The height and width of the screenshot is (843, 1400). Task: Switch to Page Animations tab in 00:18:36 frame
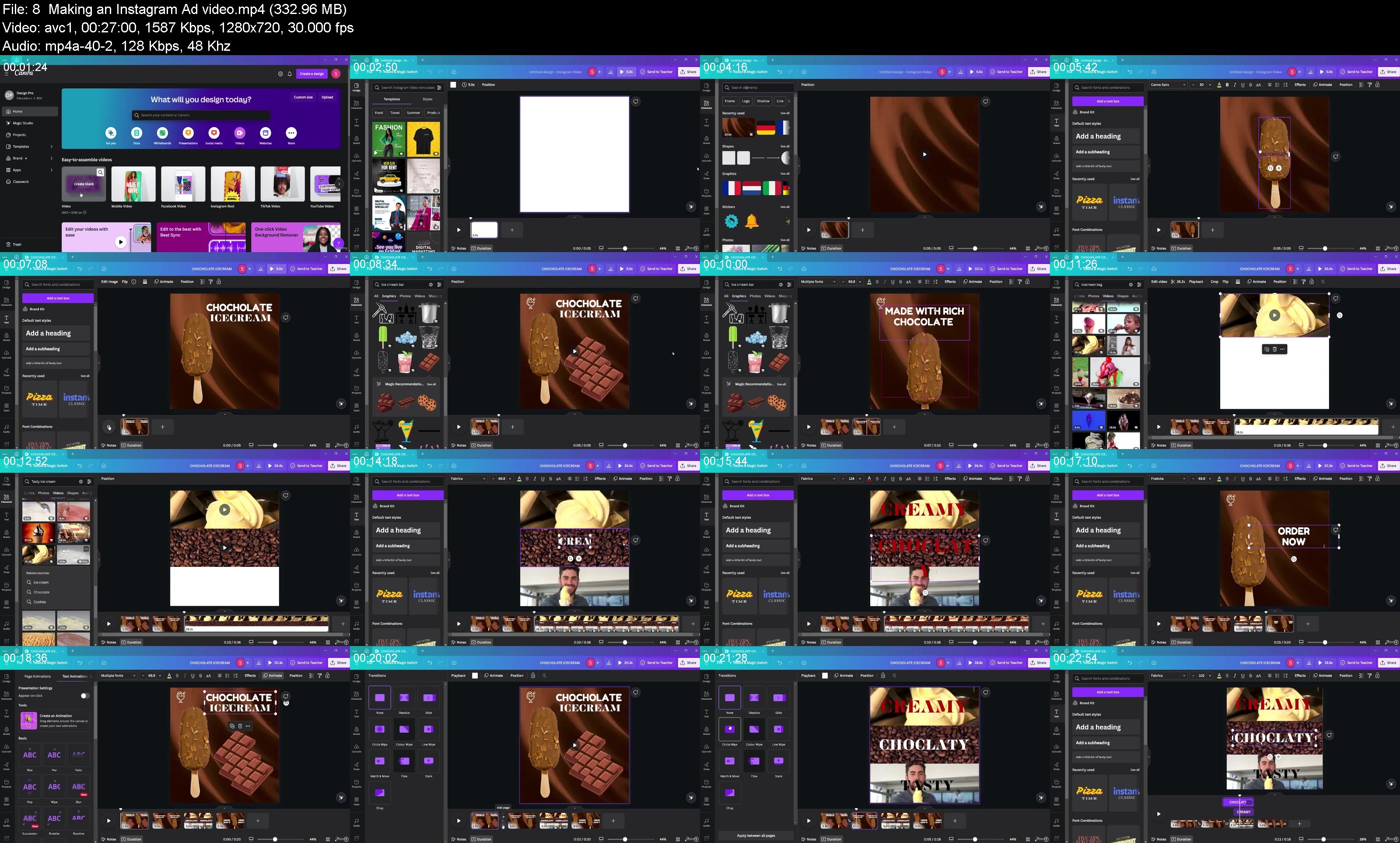coord(38,677)
